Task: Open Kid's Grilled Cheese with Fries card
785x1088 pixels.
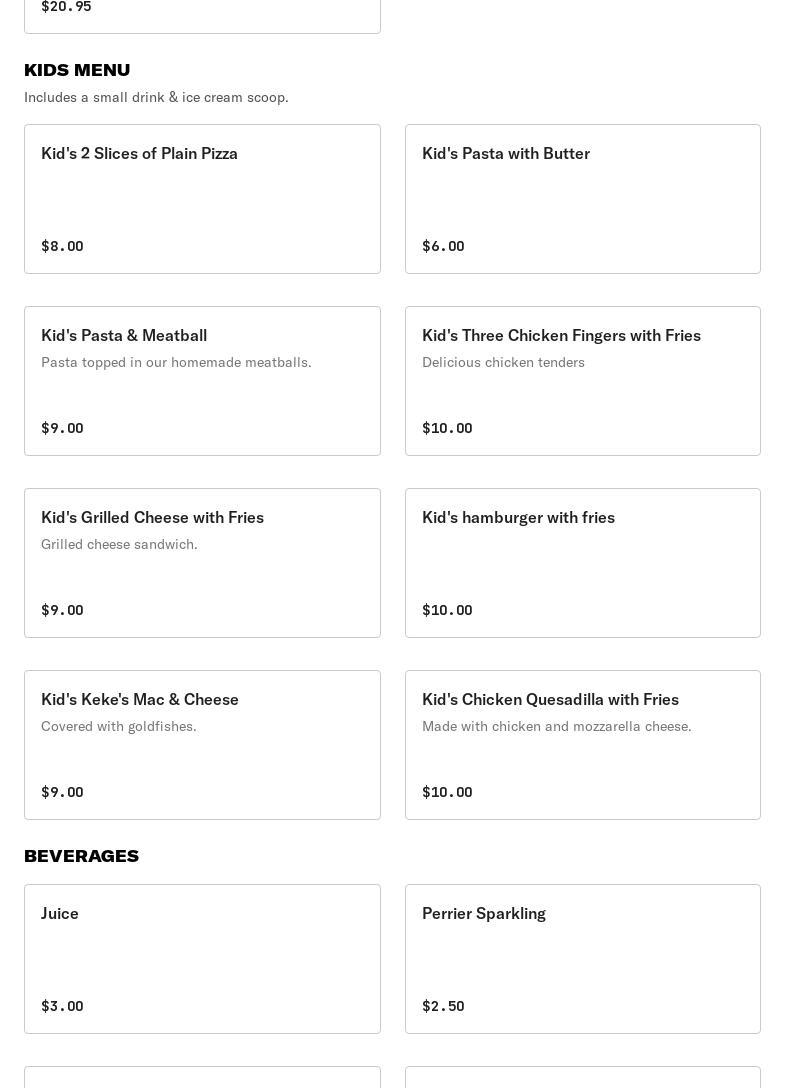Action: [202, 563]
